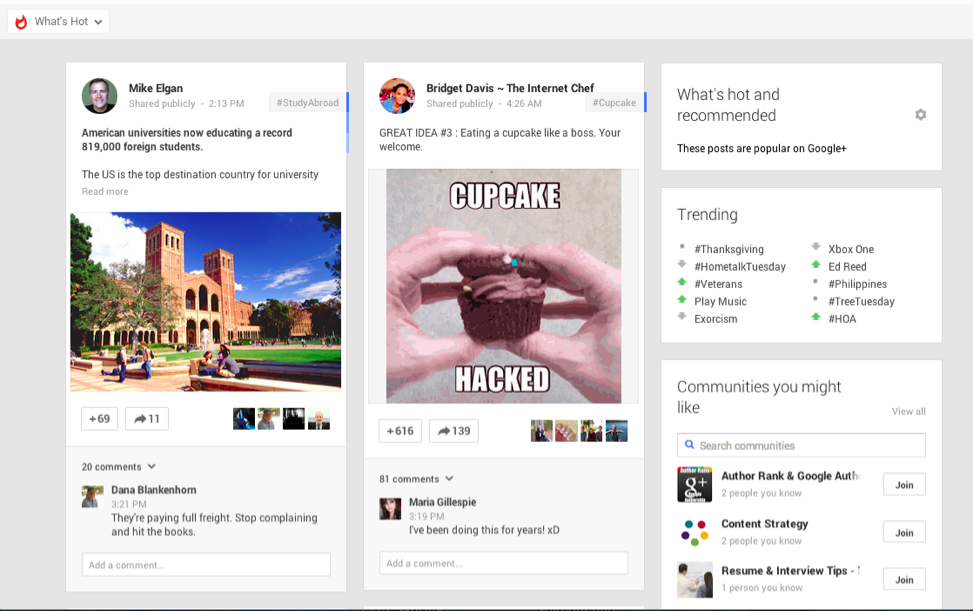Click Read more on Mike Elgan's post

[105, 192]
